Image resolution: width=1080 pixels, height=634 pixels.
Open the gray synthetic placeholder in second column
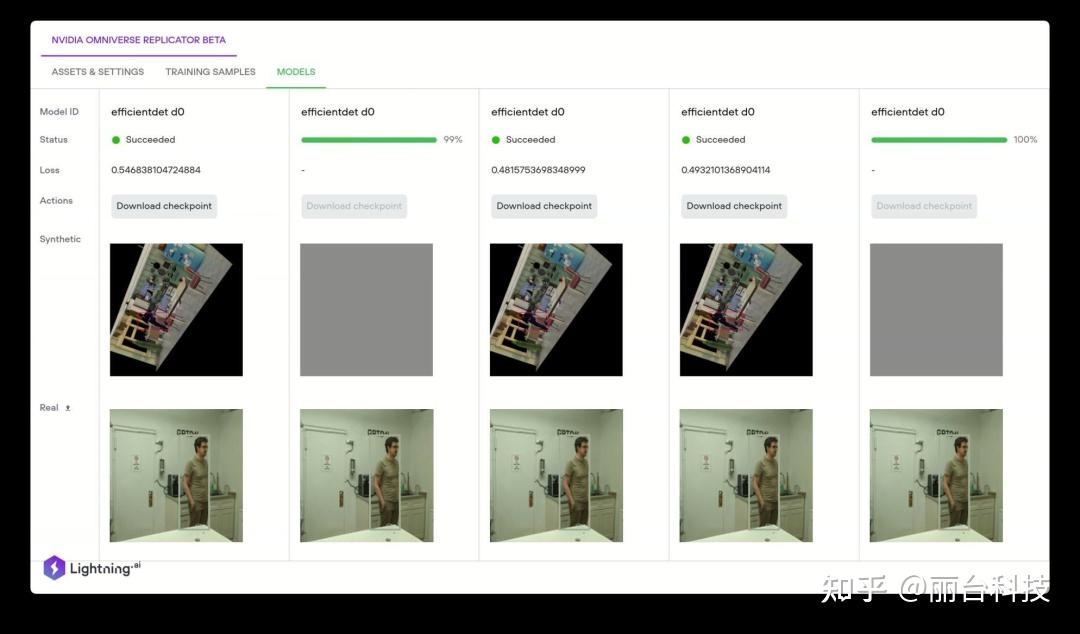[x=366, y=309]
